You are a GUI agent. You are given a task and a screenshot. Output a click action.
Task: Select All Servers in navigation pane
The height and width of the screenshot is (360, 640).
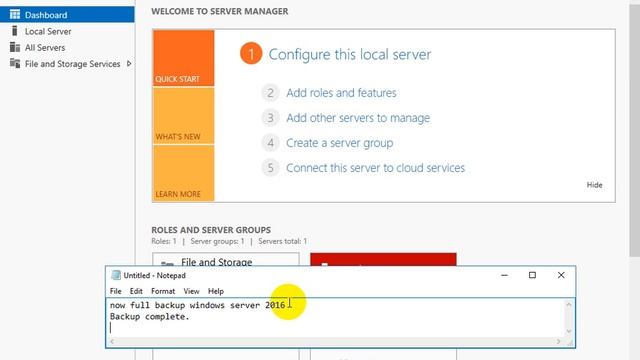tap(67, 47)
